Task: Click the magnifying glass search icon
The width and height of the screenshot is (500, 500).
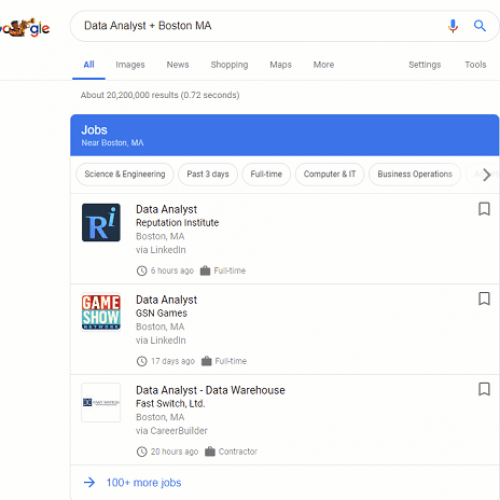Action: coord(480,26)
